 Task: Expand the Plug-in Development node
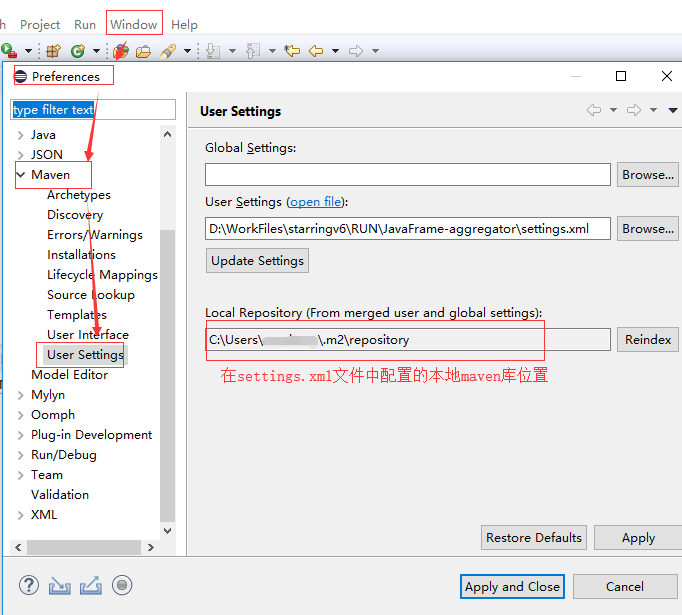tap(20, 435)
